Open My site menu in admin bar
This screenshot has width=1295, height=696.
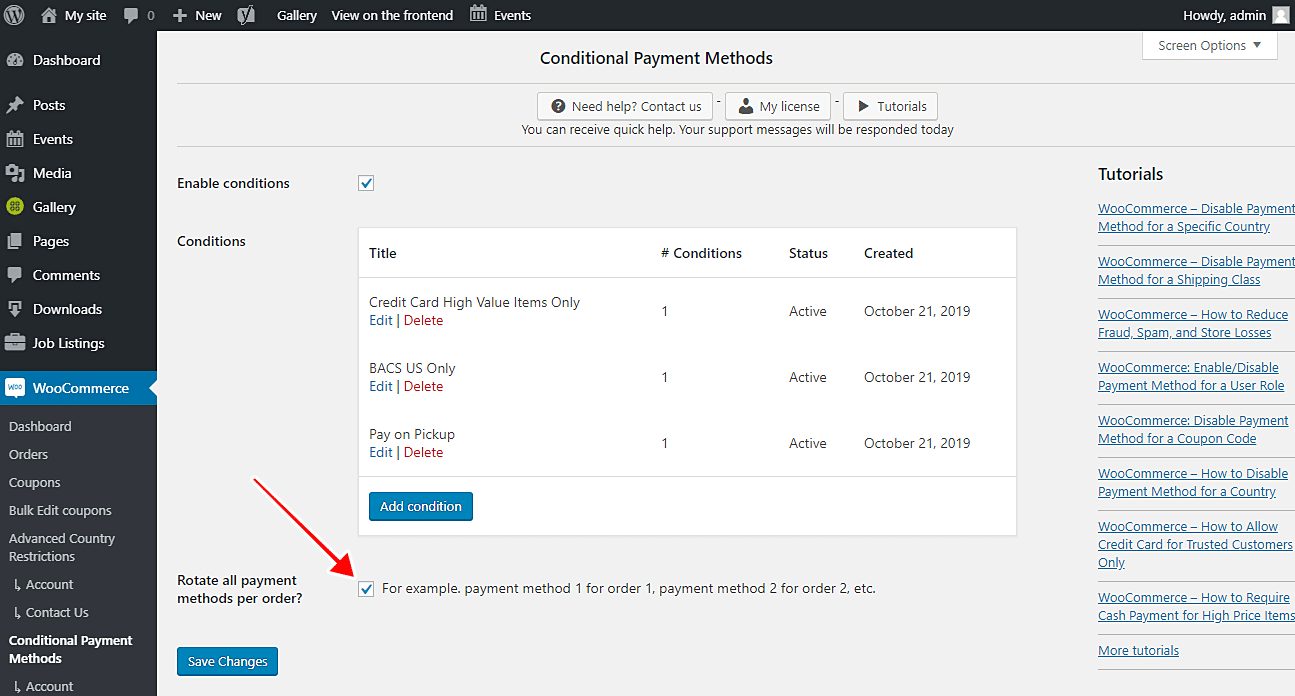point(74,15)
